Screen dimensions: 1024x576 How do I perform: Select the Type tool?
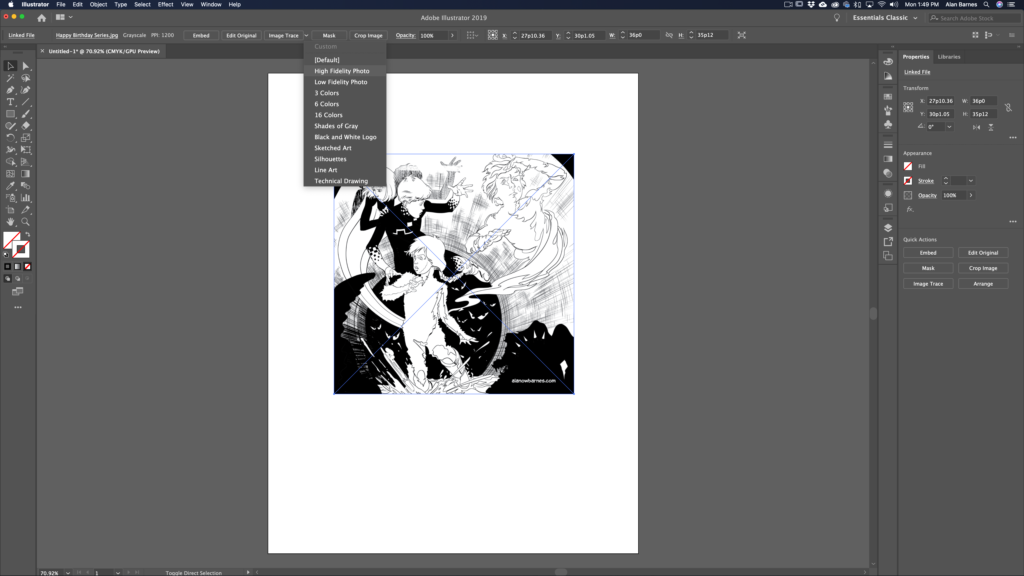coord(10,102)
